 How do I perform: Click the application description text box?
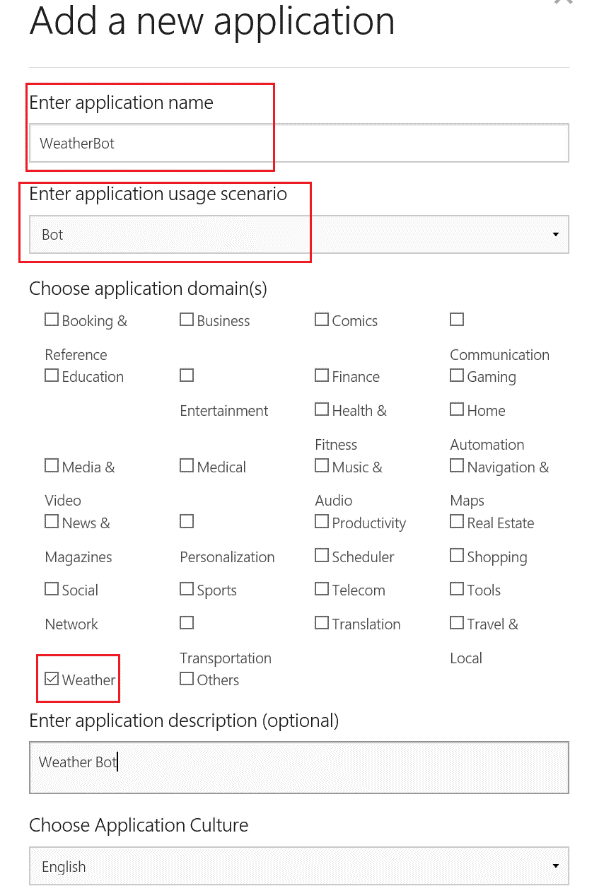coord(299,767)
